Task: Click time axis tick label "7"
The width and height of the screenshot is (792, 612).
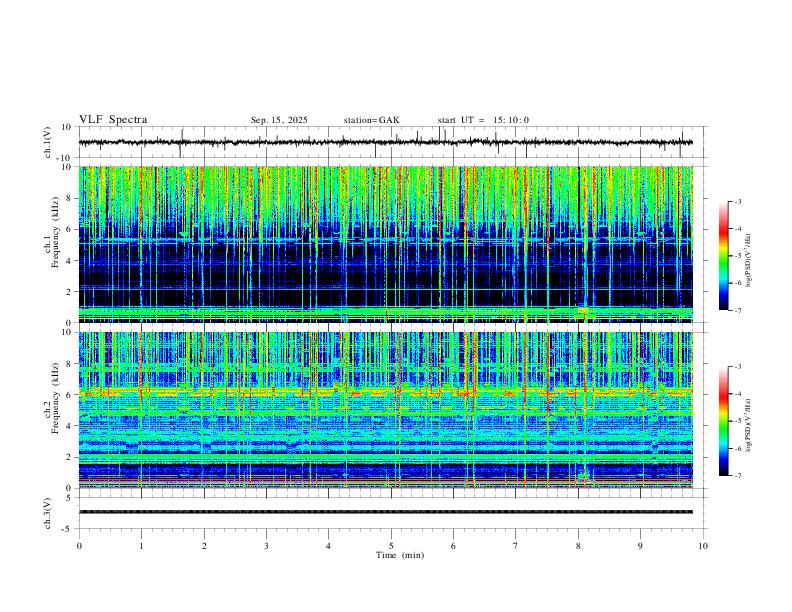Action: pyautogui.click(x=516, y=546)
